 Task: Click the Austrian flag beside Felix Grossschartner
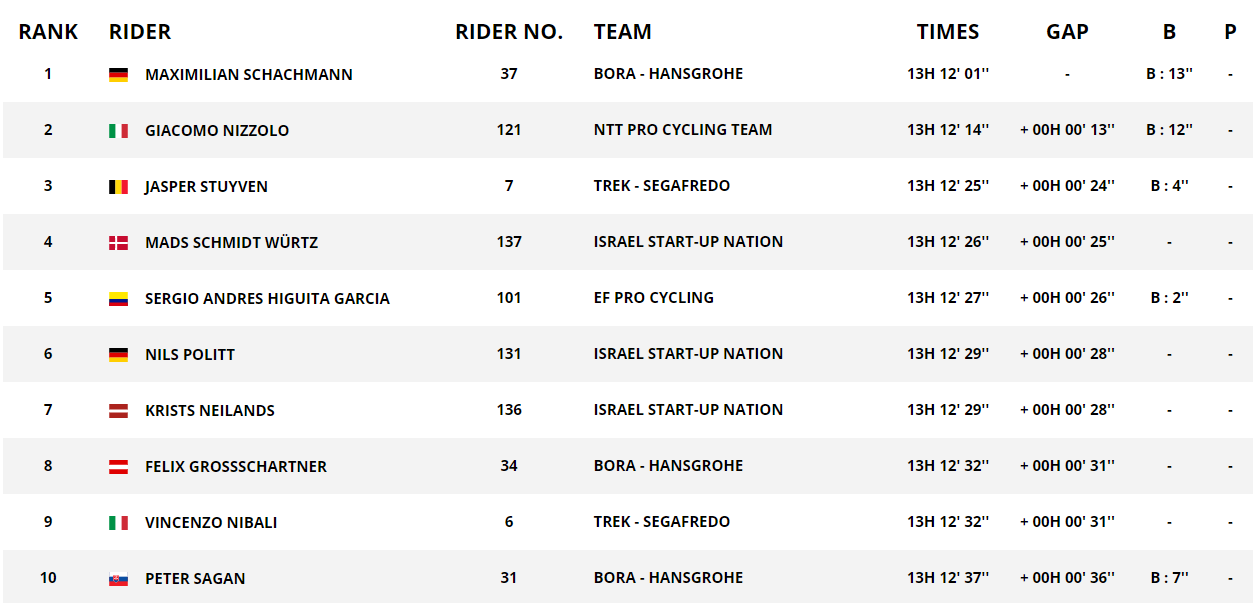(x=118, y=466)
